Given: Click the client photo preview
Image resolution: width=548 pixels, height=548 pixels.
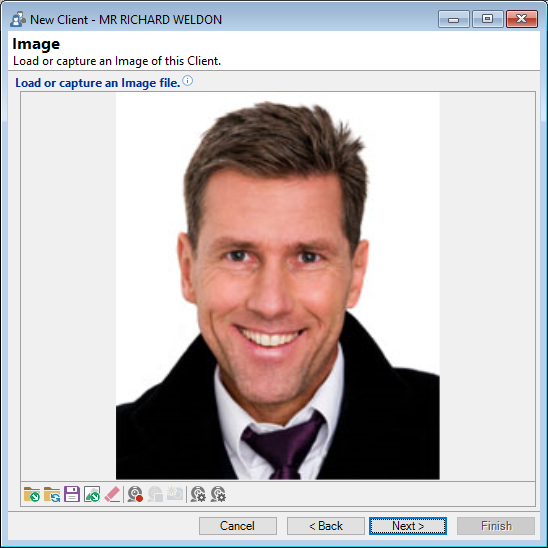Looking at the screenshot, I should click(278, 286).
